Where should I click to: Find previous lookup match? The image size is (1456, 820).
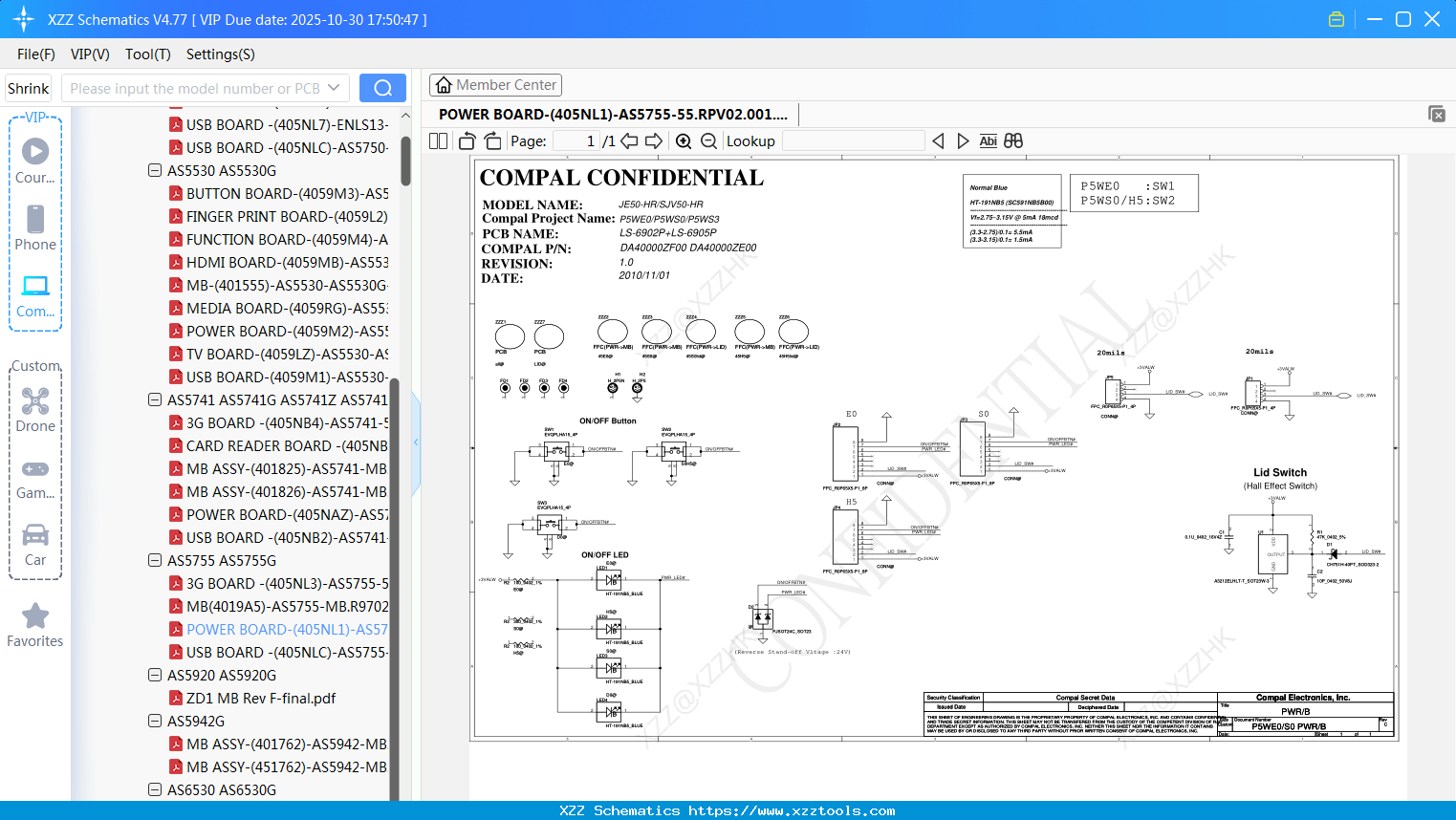(938, 141)
